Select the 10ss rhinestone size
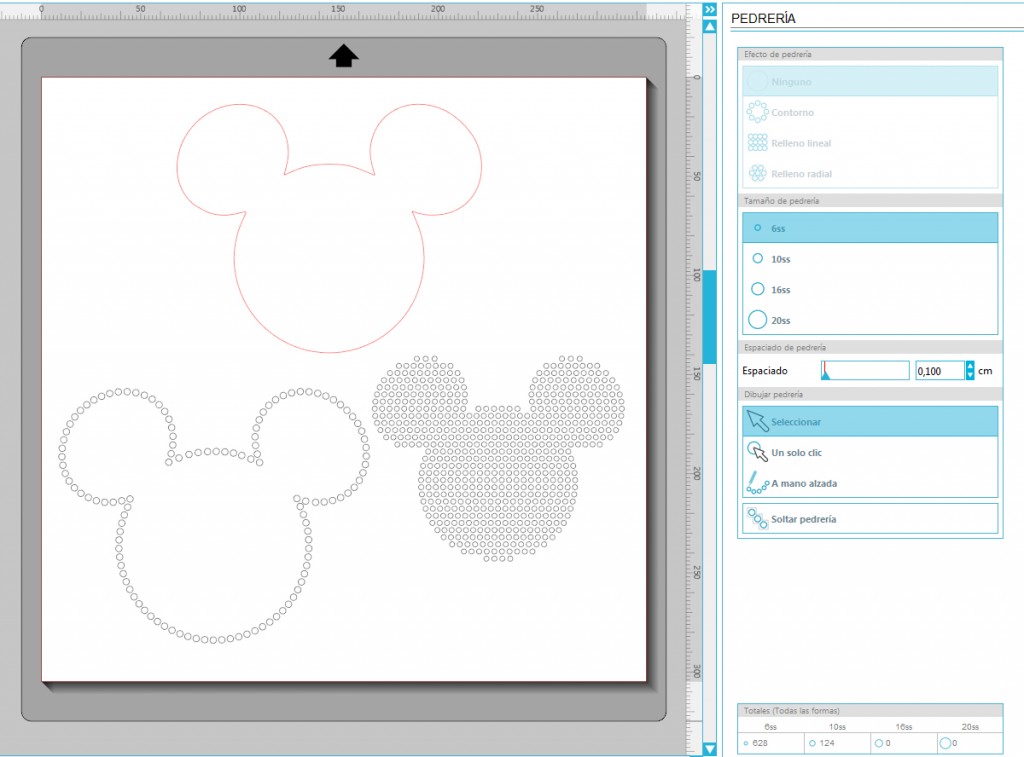This screenshot has height=757, width=1024. 870,259
